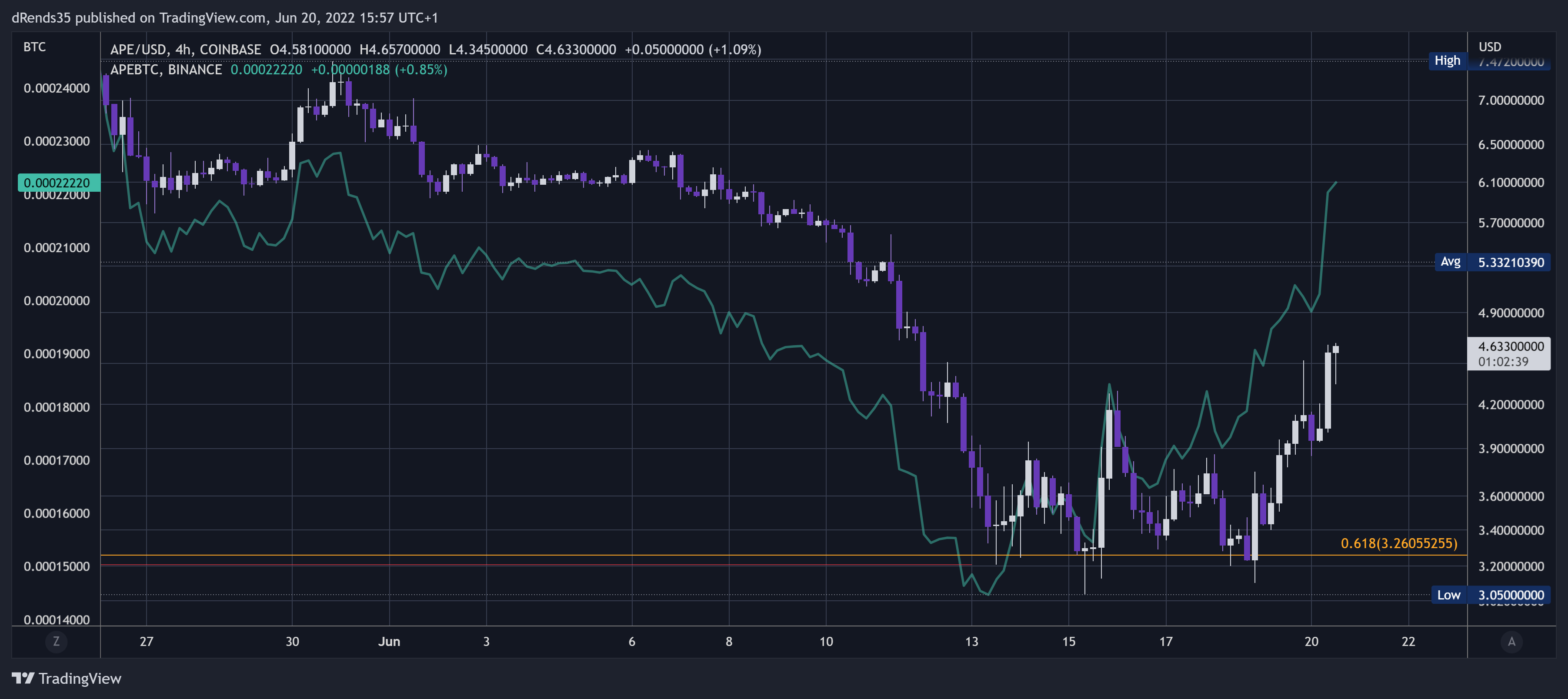Click the 0.00019000 level on BTC axis
This screenshot has height=699, width=1568.
click(x=57, y=354)
